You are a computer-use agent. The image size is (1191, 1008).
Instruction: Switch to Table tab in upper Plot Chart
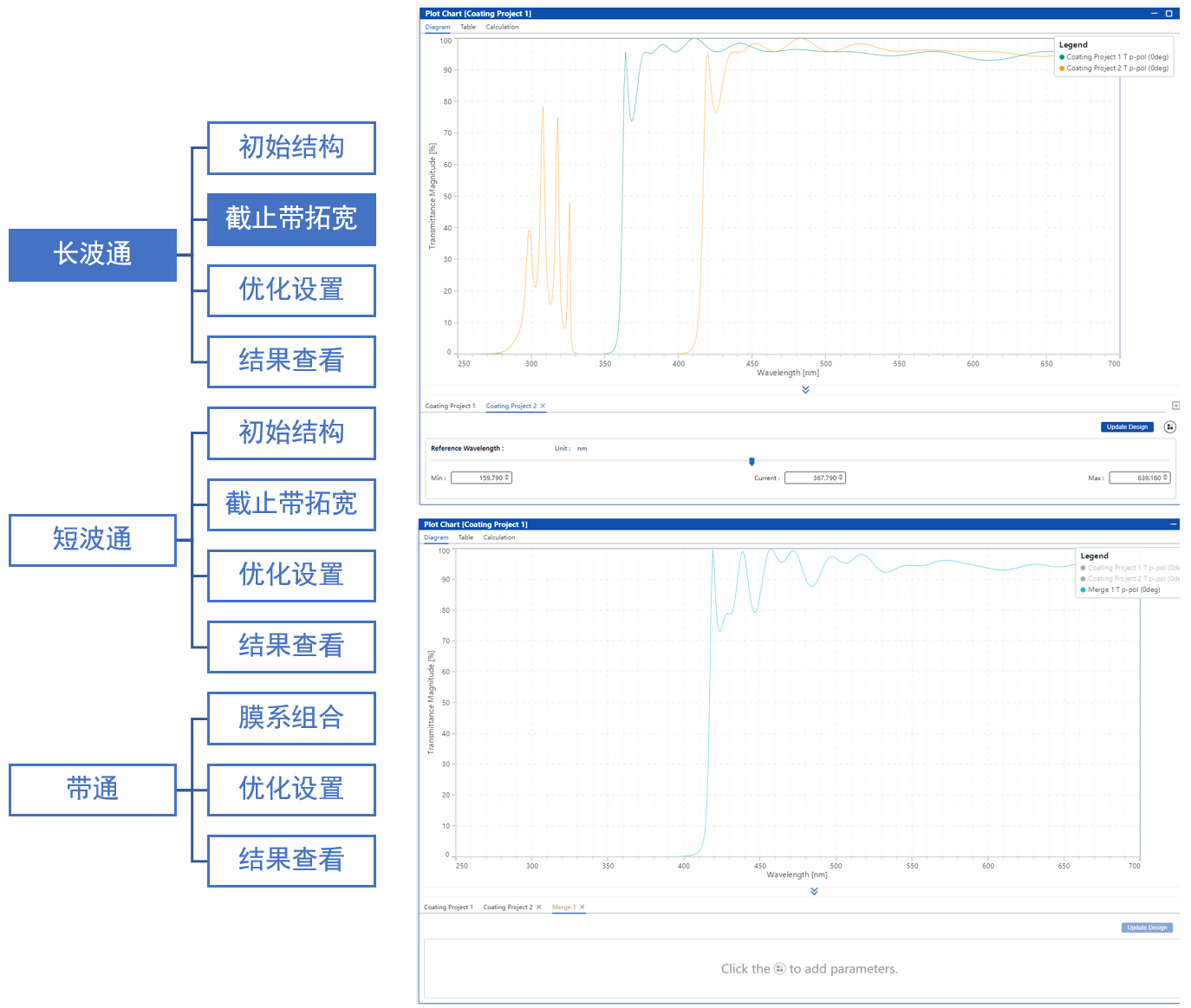[x=467, y=27]
